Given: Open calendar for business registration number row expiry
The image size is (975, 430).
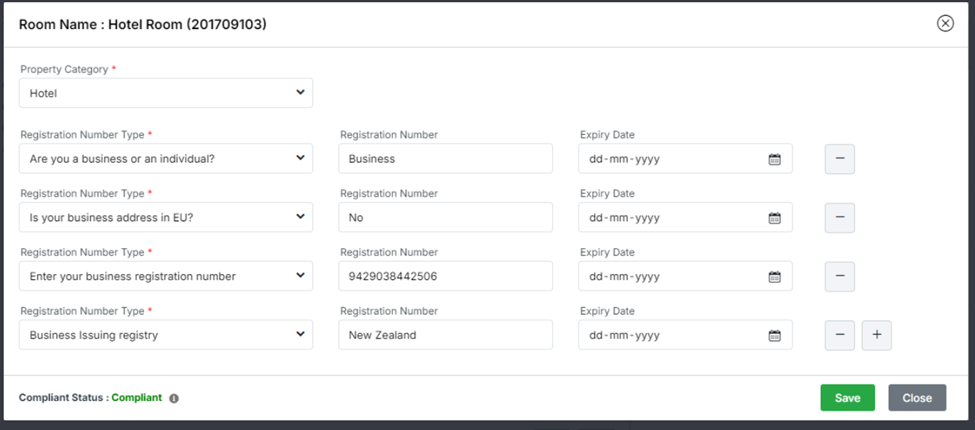Looking at the screenshot, I should pyautogui.click(x=774, y=277).
